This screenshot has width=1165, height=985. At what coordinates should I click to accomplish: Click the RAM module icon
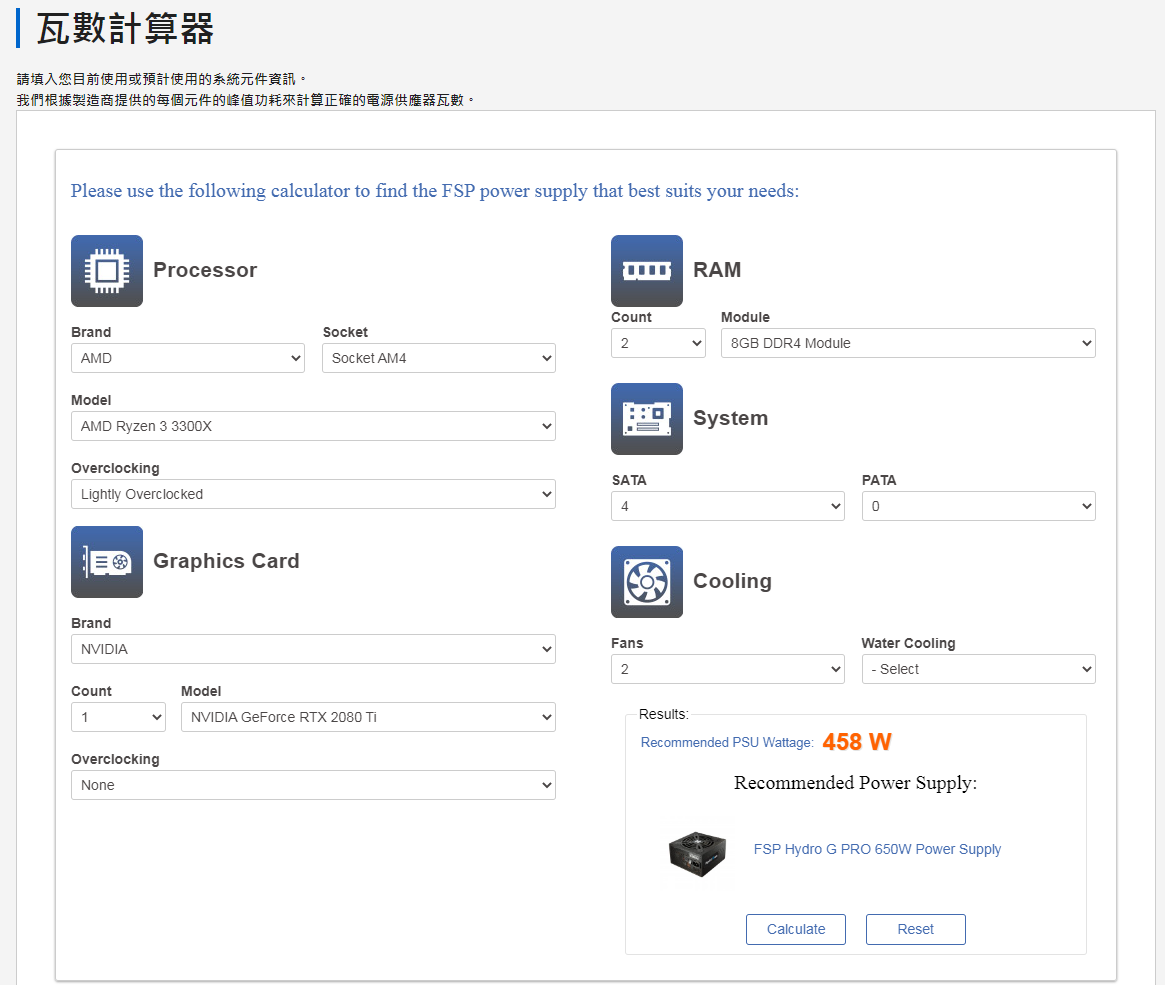(x=646, y=270)
